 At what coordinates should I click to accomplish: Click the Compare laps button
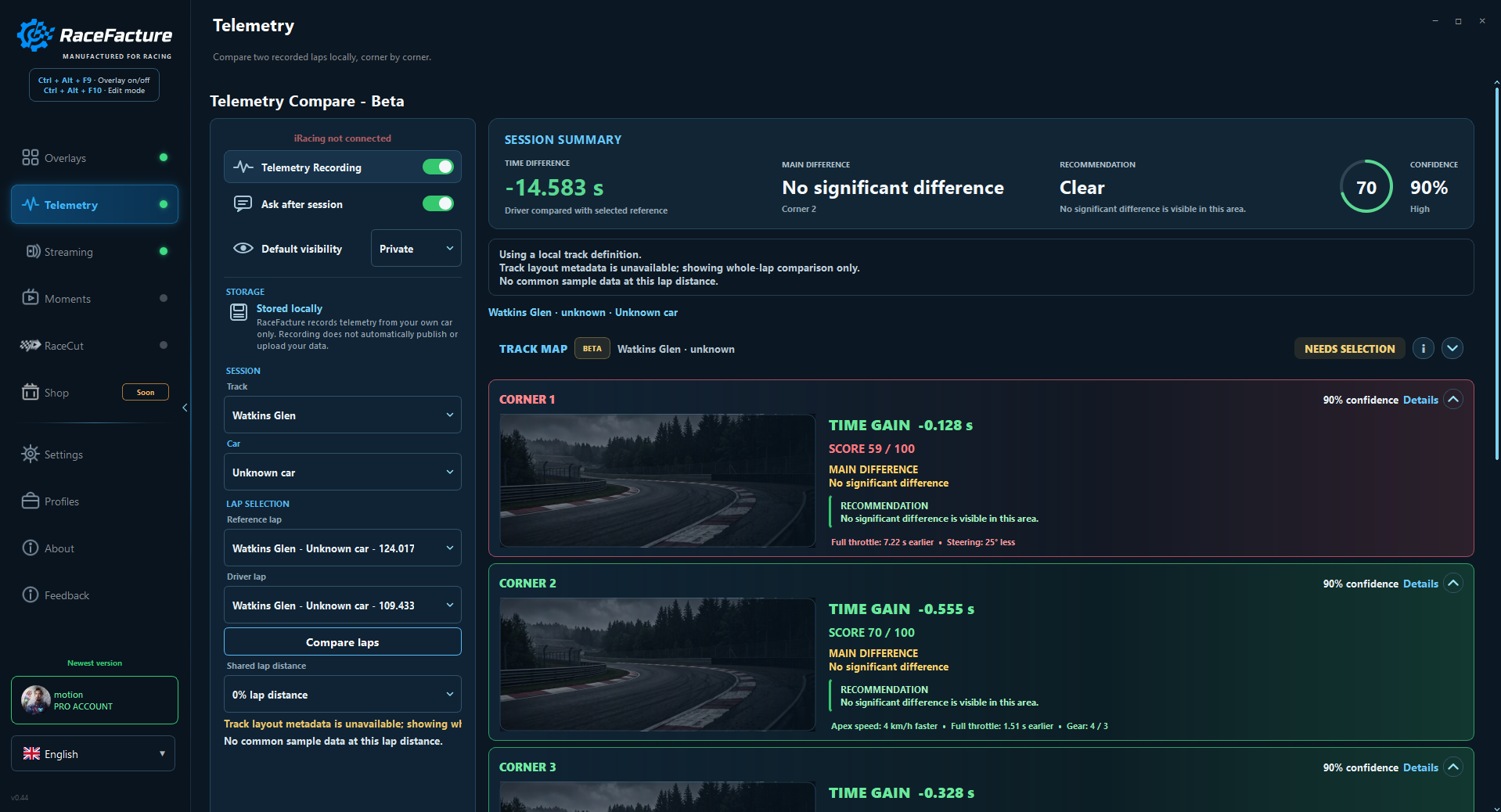pyautogui.click(x=343, y=641)
